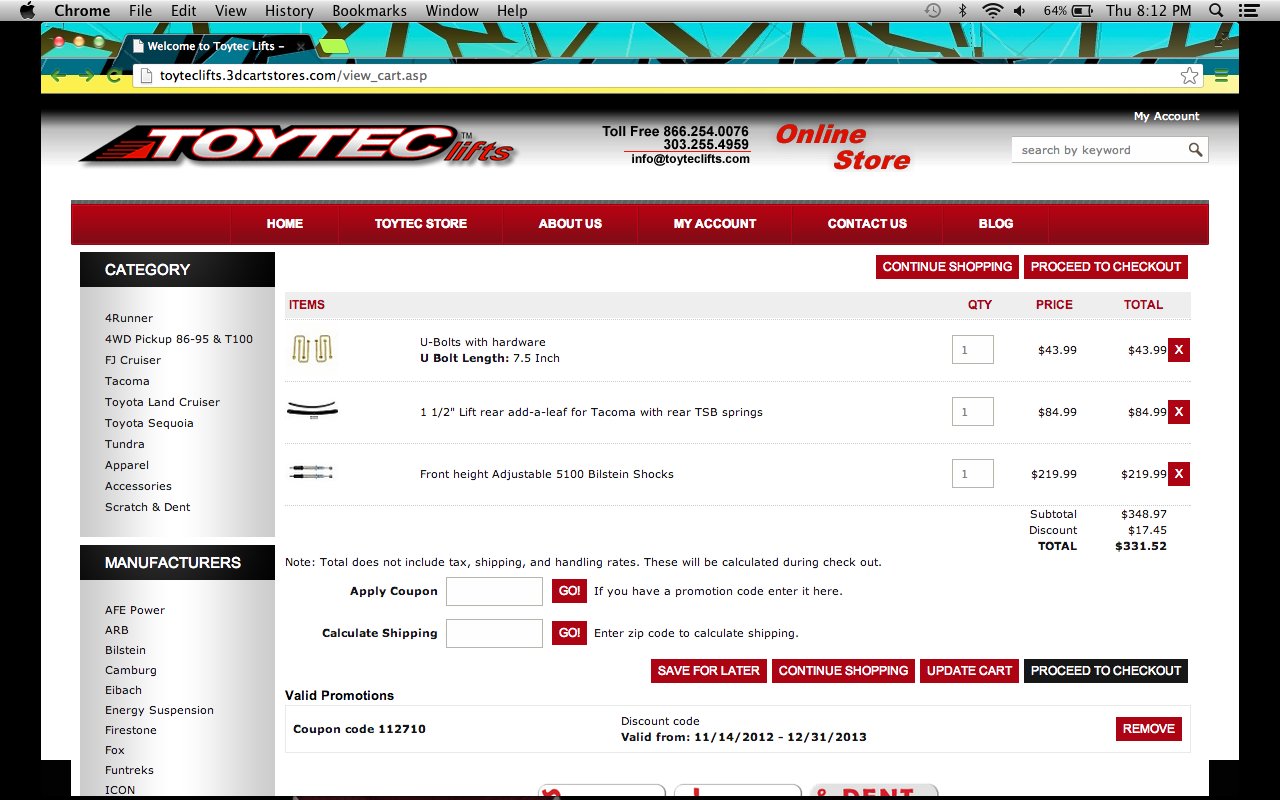Screen dimensions: 1280x800
Task: Click SAVE FOR LATER
Action: (x=709, y=671)
